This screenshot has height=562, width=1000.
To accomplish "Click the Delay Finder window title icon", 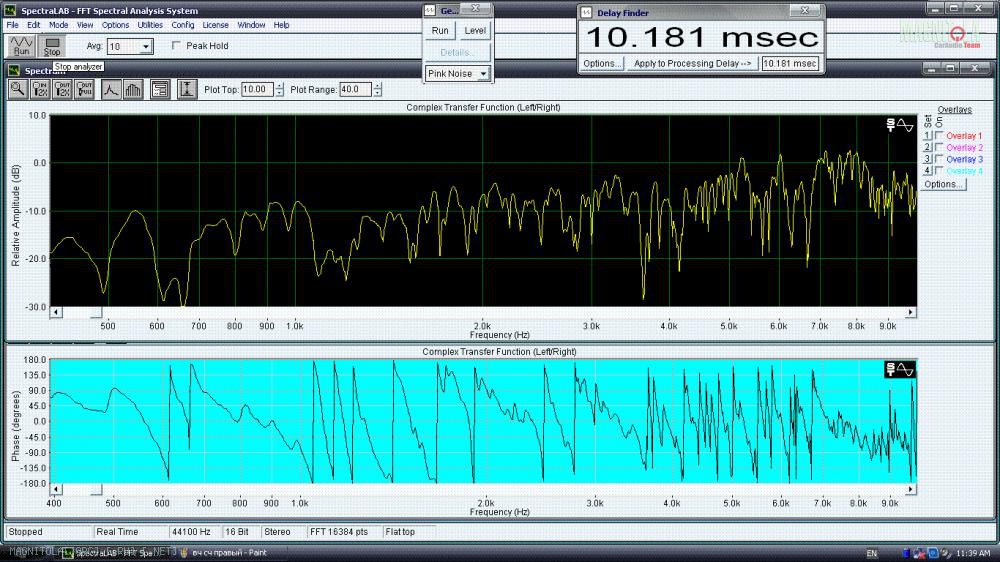I will click(x=586, y=12).
